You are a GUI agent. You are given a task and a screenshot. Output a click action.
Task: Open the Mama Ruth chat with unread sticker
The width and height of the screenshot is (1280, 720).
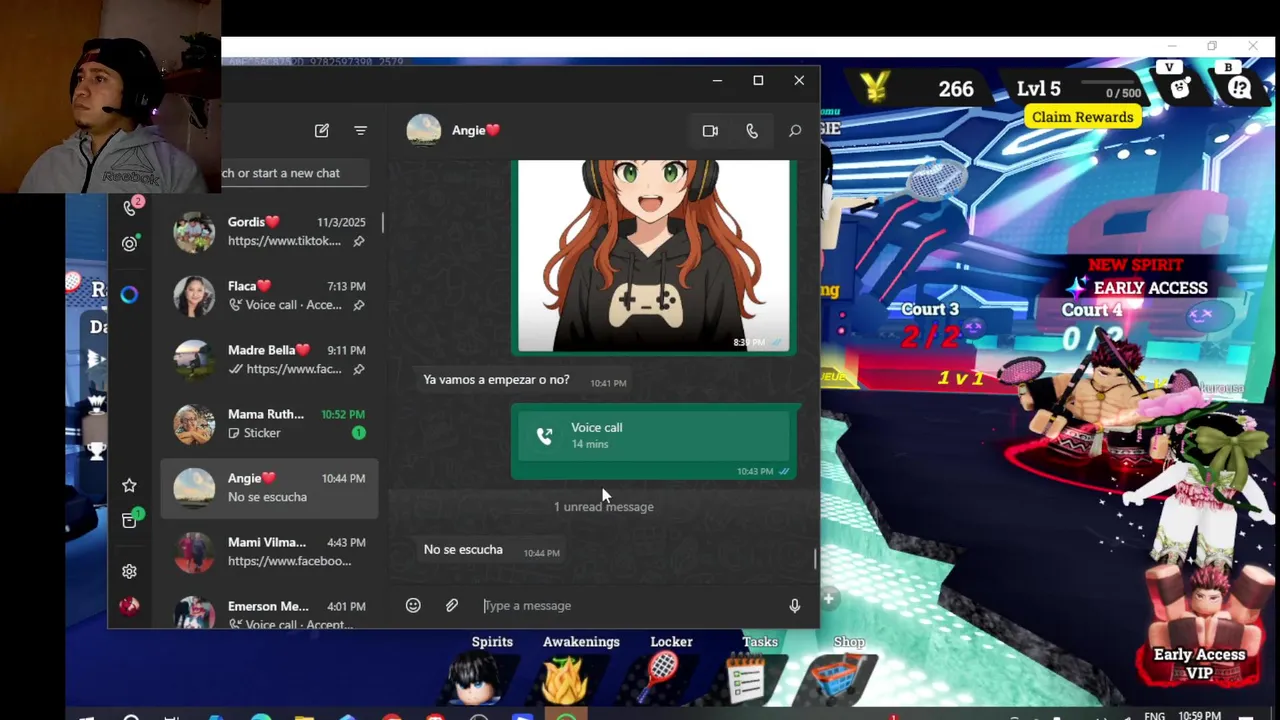269,423
